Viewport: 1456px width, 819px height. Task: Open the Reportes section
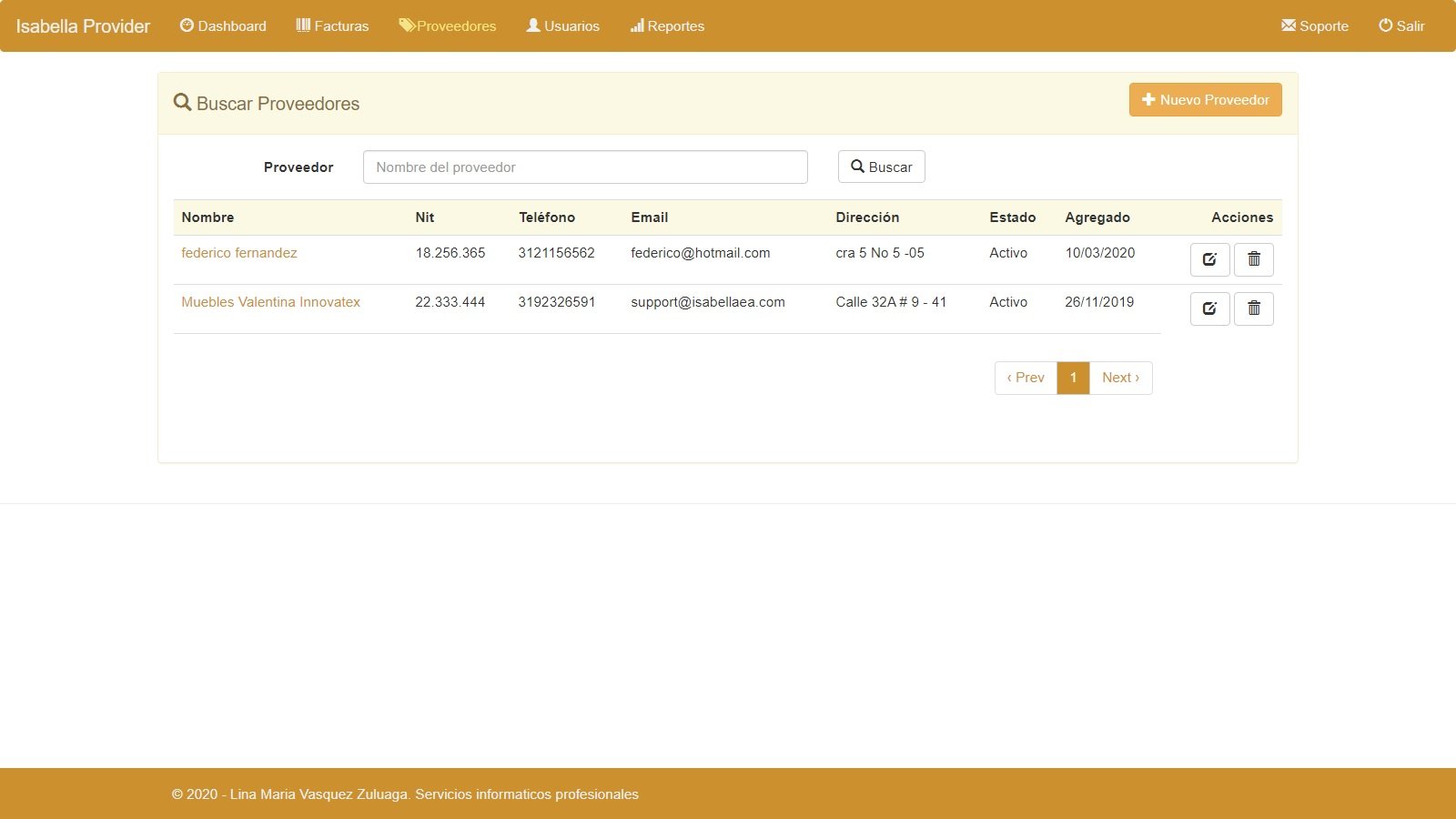[667, 25]
